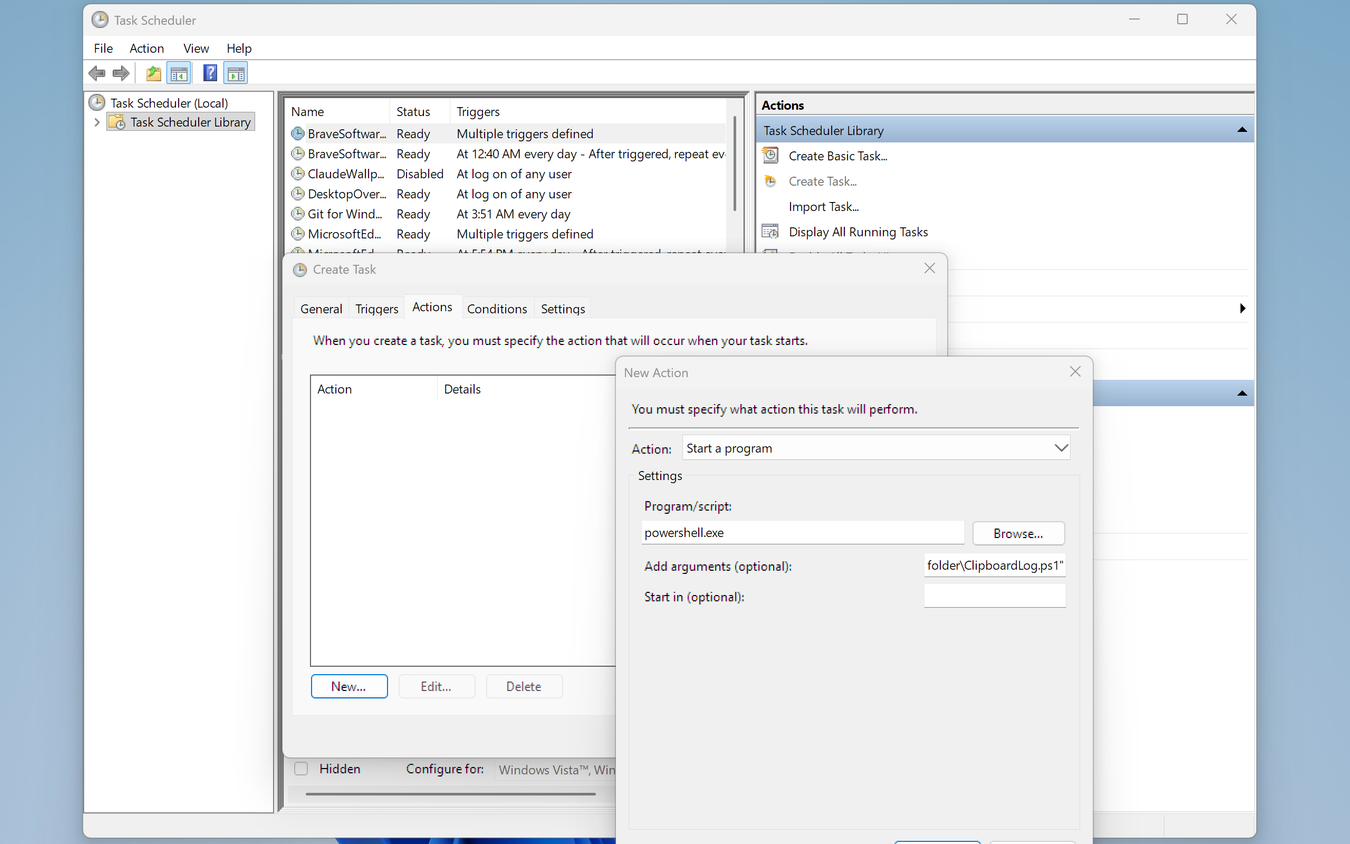This screenshot has height=844, width=1350.
Task: Click the clock icon of Git for Wind... task
Action: point(298,214)
